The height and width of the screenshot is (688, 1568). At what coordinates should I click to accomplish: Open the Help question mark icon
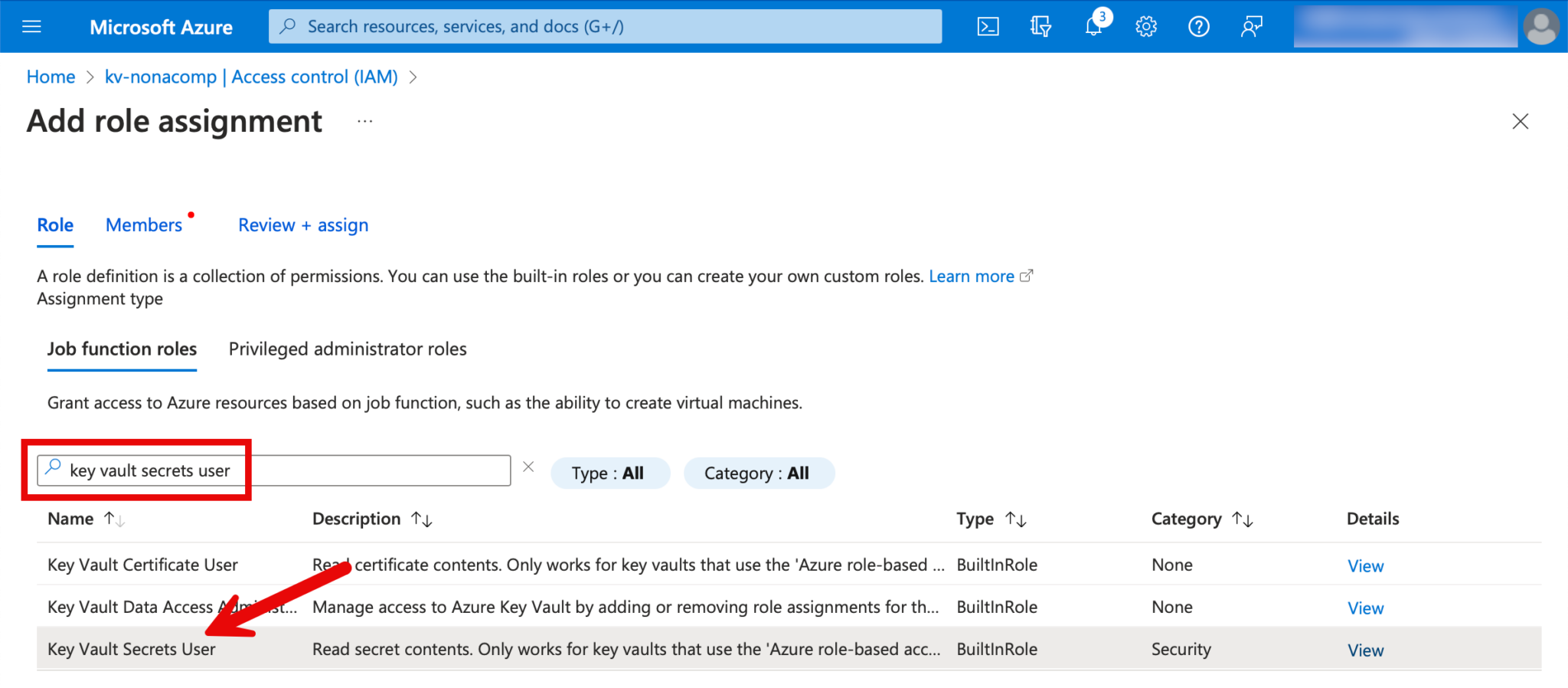(1198, 27)
